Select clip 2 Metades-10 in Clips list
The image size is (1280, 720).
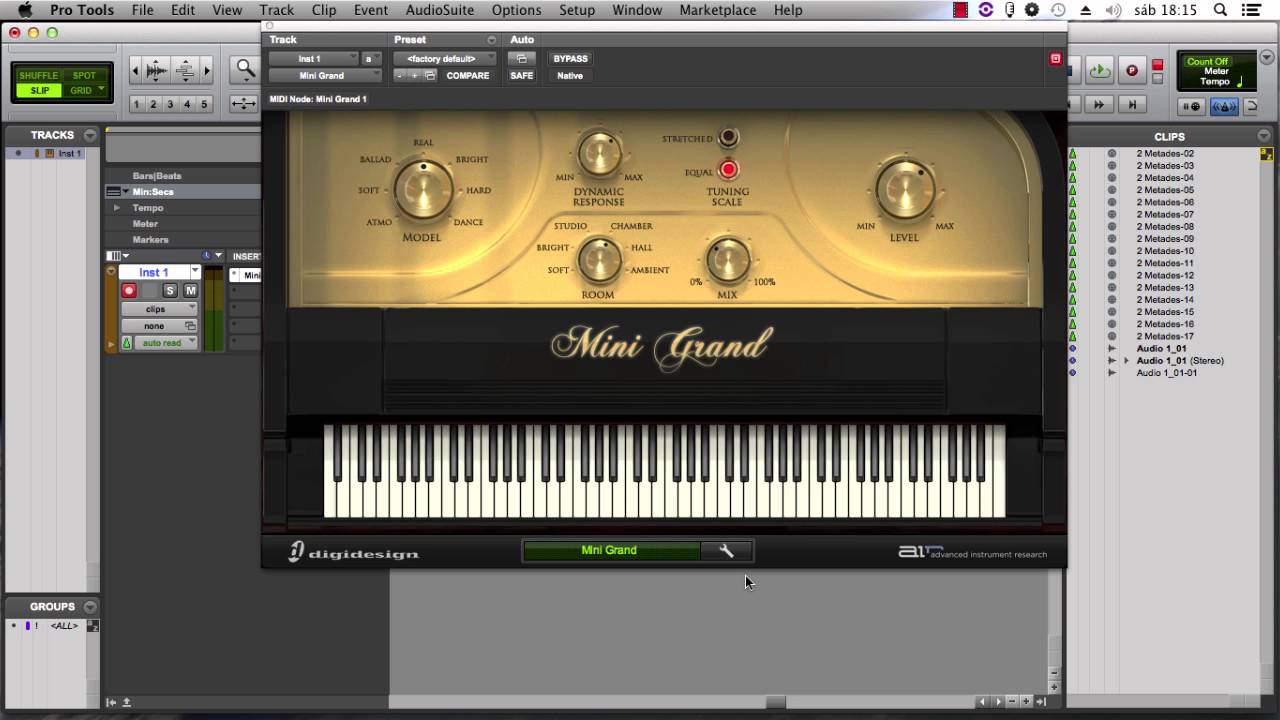coord(1165,251)
